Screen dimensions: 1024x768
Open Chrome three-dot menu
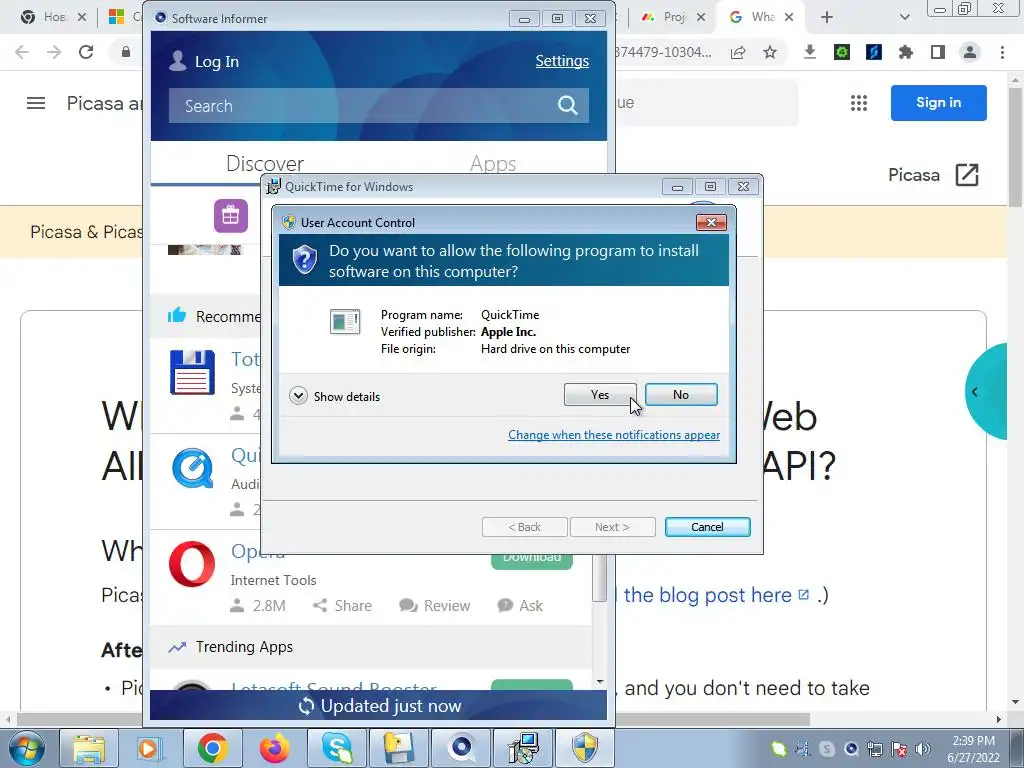tap(1002, 52)
